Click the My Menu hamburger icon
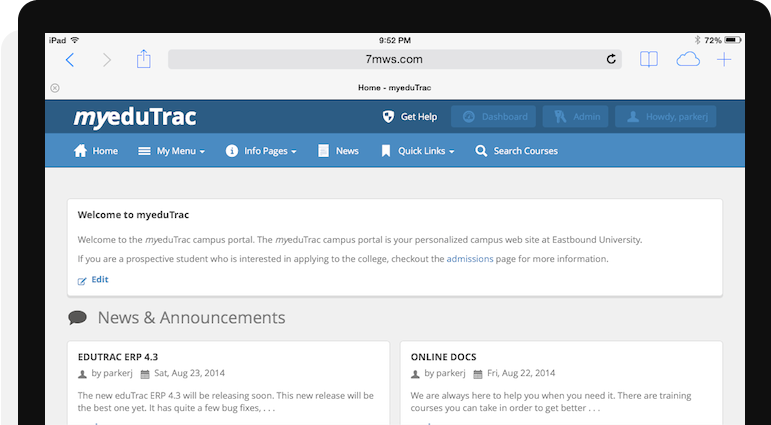The height and width of the screenshot is (425, 771). click(144, 151)
